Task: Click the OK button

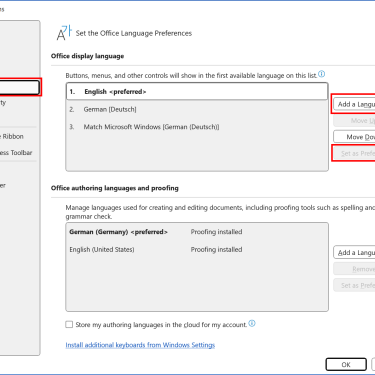Action: [346, 364]
